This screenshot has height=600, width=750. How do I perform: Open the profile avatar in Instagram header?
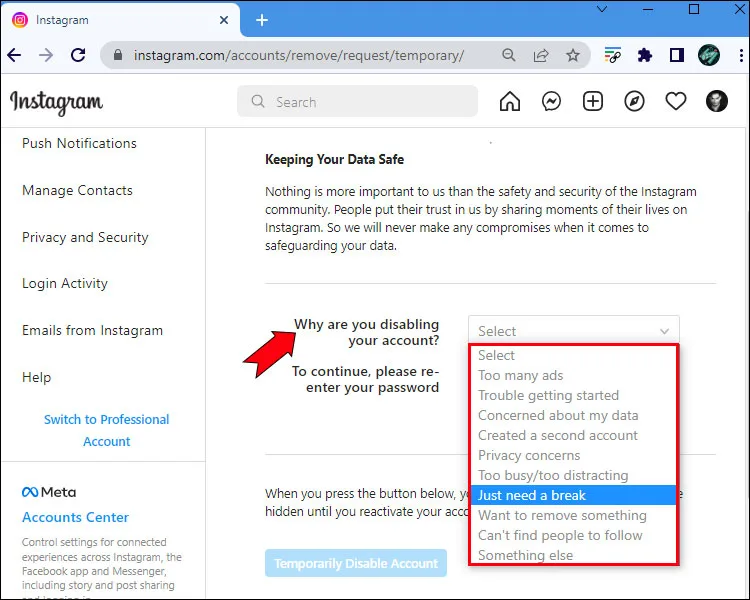click(x=717, y=101)
